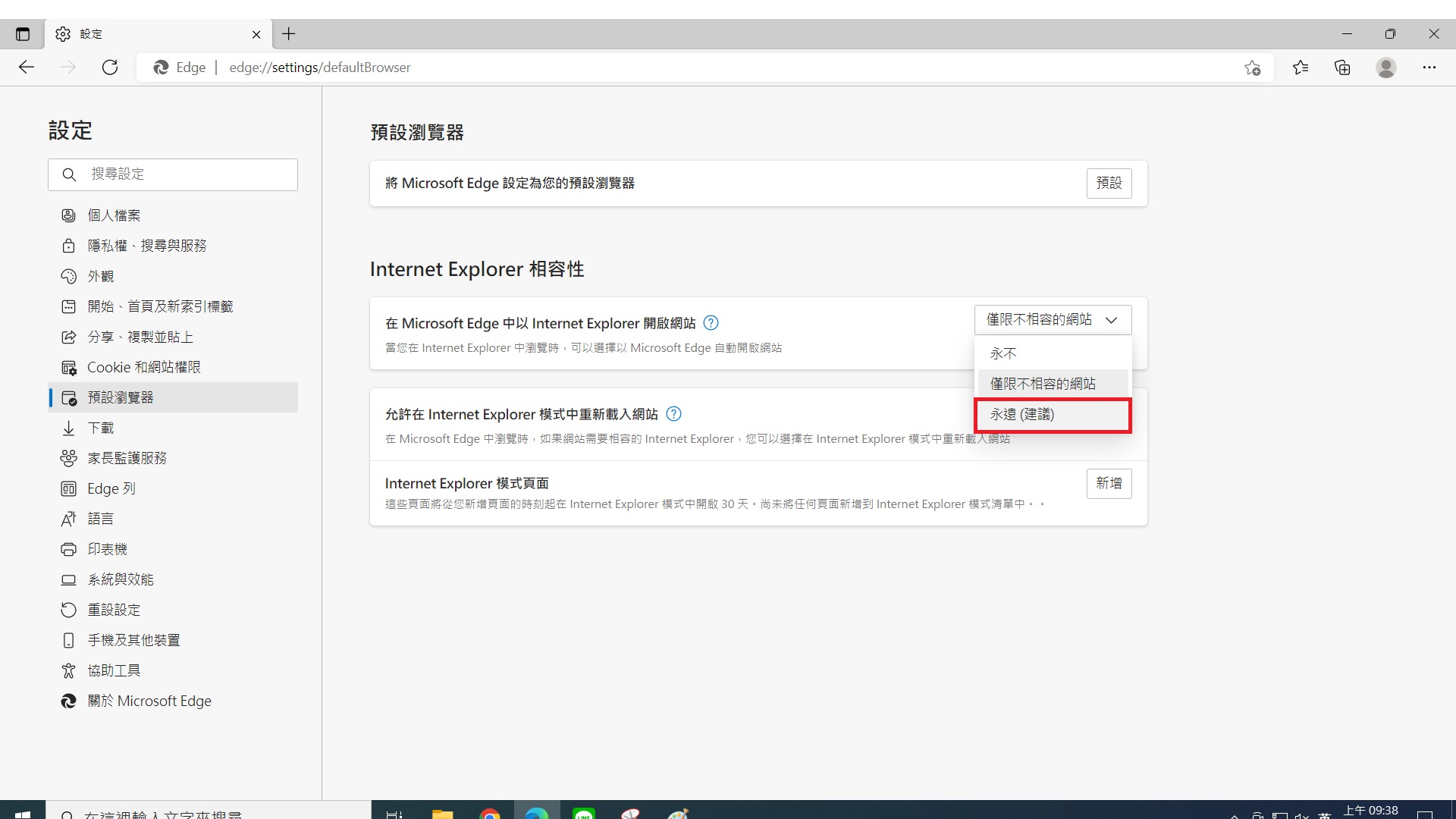Viewport: 1456px width, 819px height.
Task: Open 協助工具 settings section
Action: [x=173, y=670]
